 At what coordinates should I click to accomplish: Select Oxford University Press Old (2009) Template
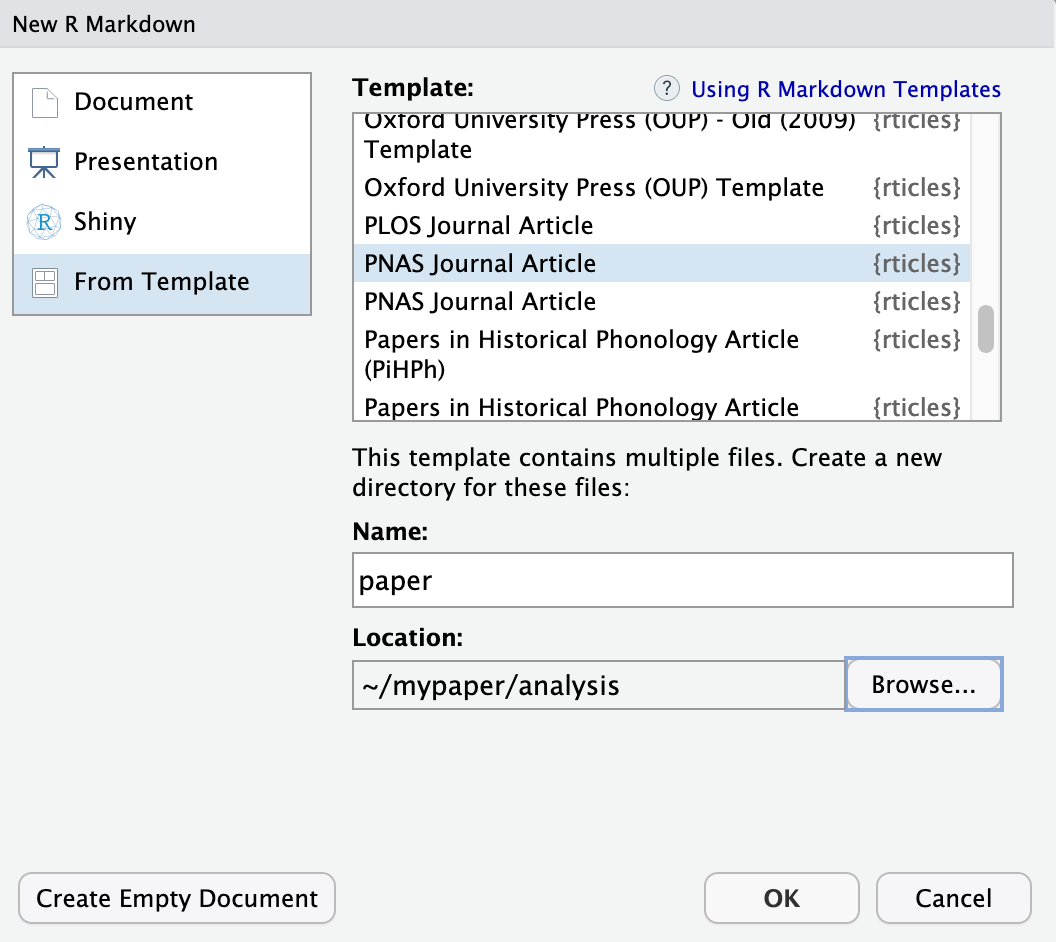click(609, 136)
